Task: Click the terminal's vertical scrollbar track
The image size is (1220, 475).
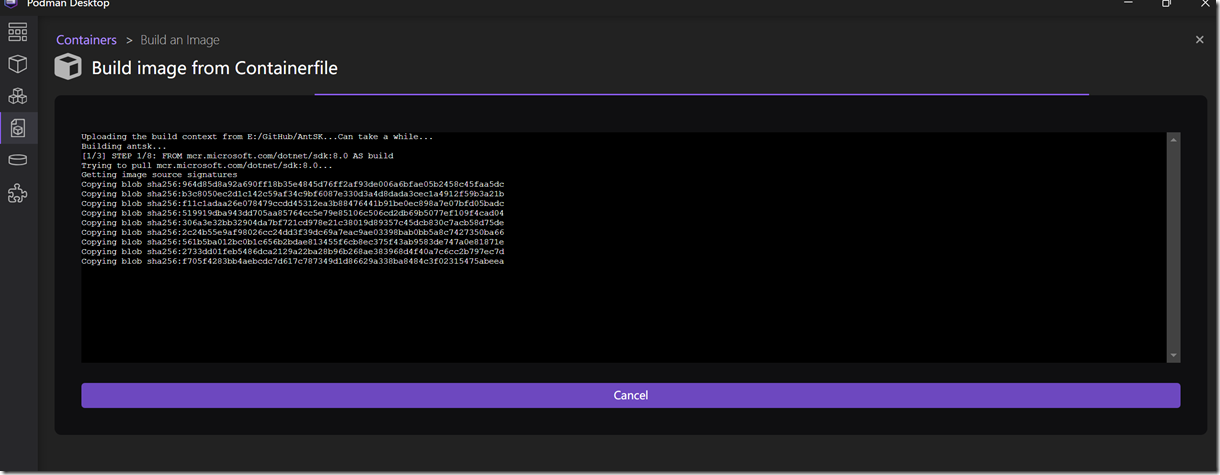Action: 1173,250
